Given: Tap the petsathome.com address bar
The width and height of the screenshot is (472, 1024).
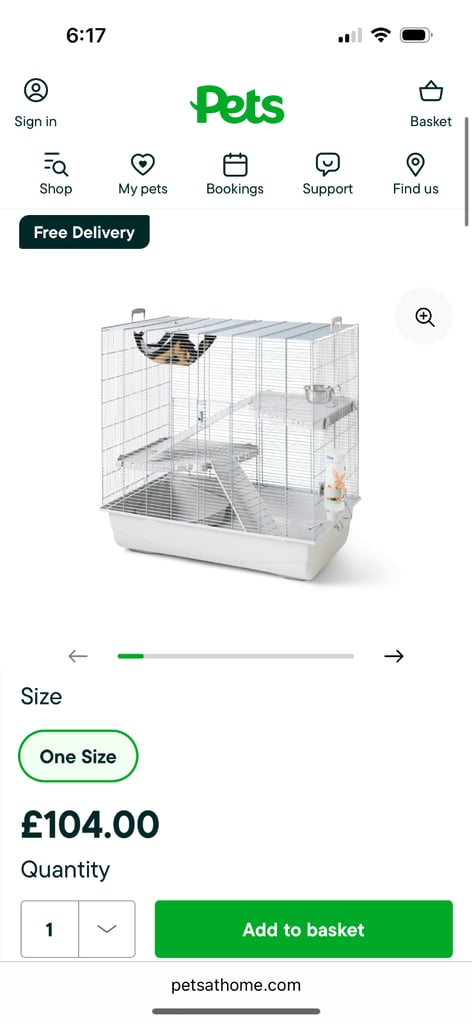Looking at the screenshot, I should (x=236, y=985).
